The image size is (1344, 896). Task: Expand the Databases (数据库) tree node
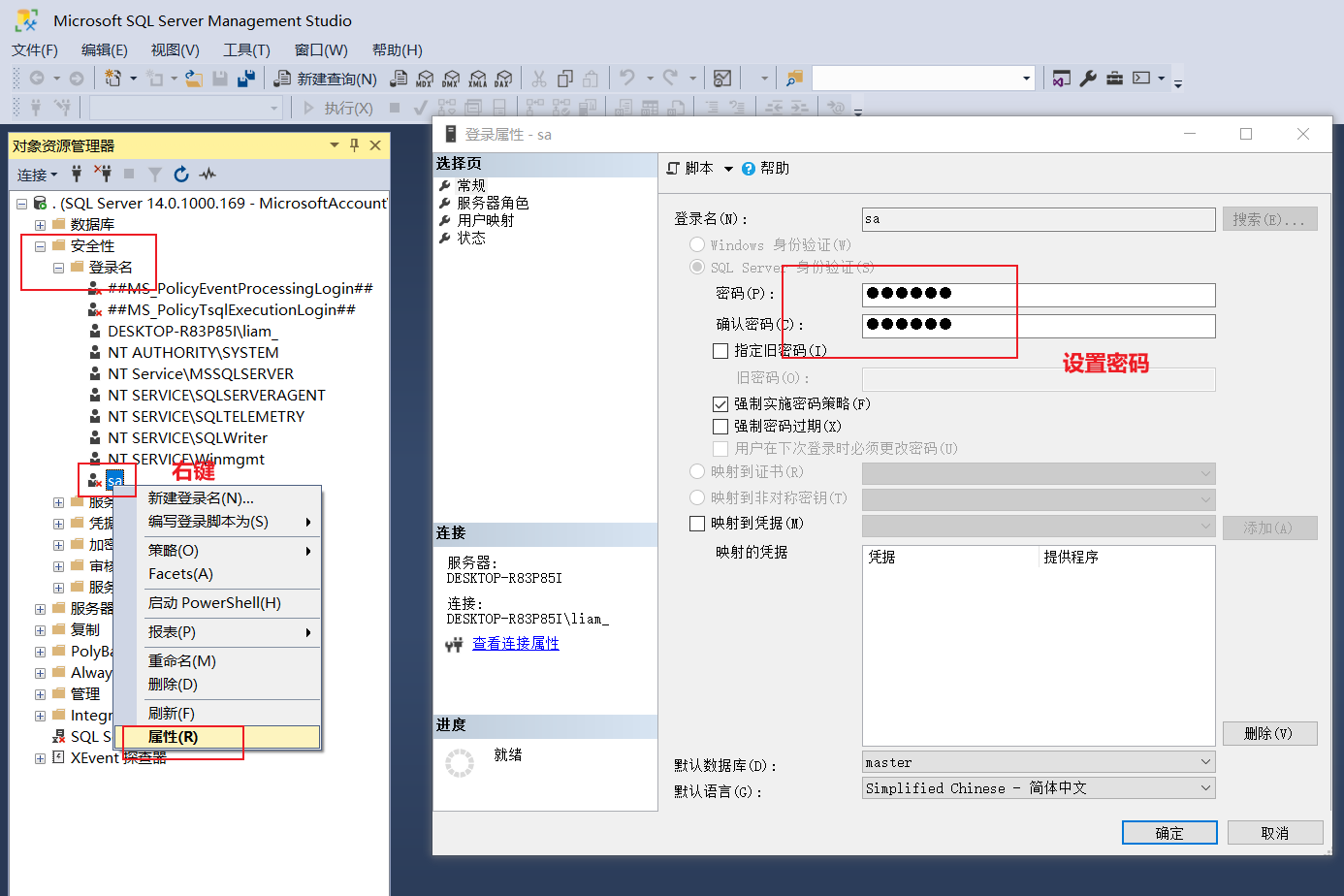(x=40, y=225)
